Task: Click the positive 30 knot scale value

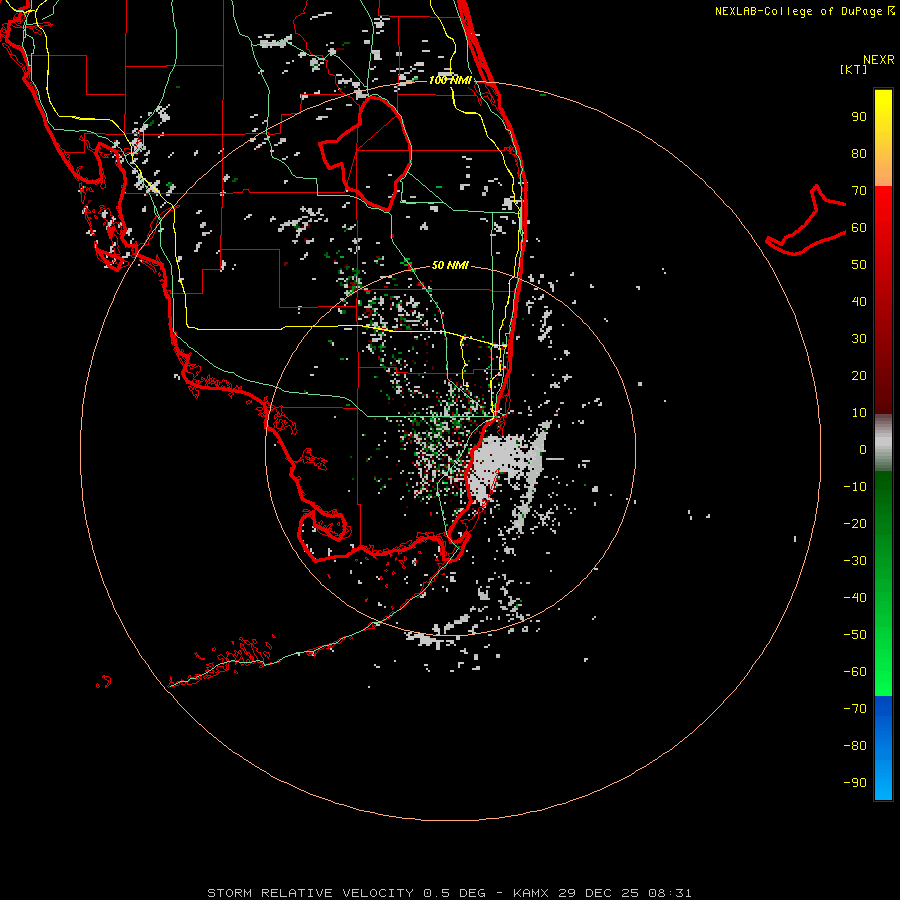Action: (859, 339)
